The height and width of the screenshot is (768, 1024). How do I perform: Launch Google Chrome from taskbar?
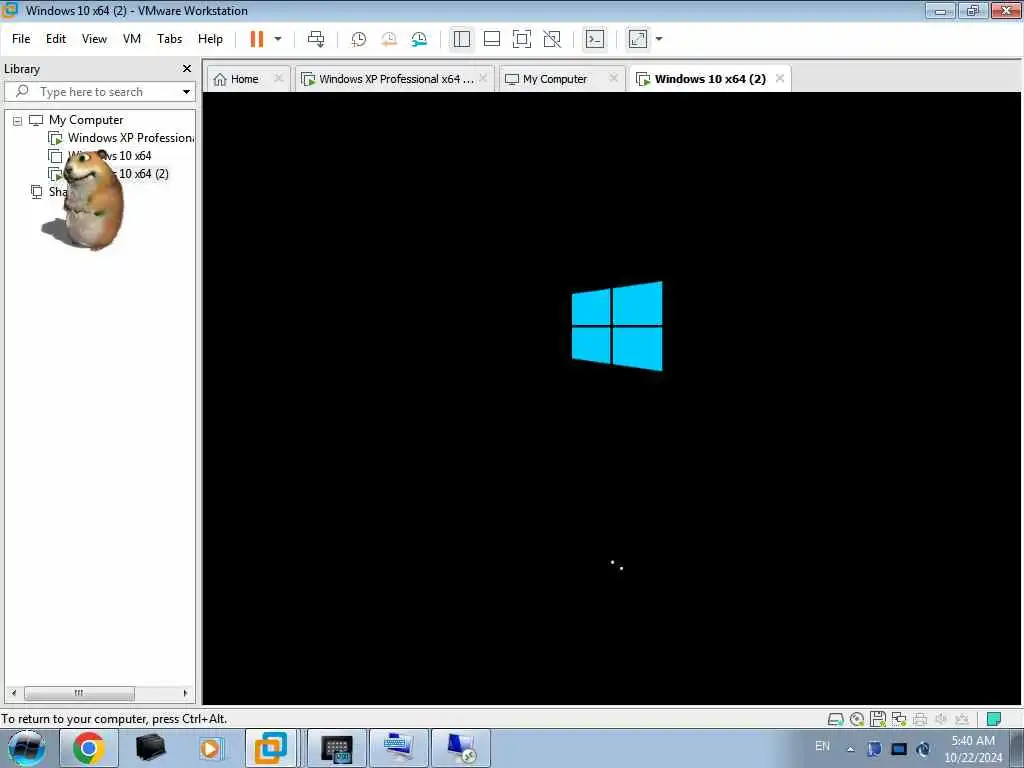pyautogui.click(x=89, y=748)
